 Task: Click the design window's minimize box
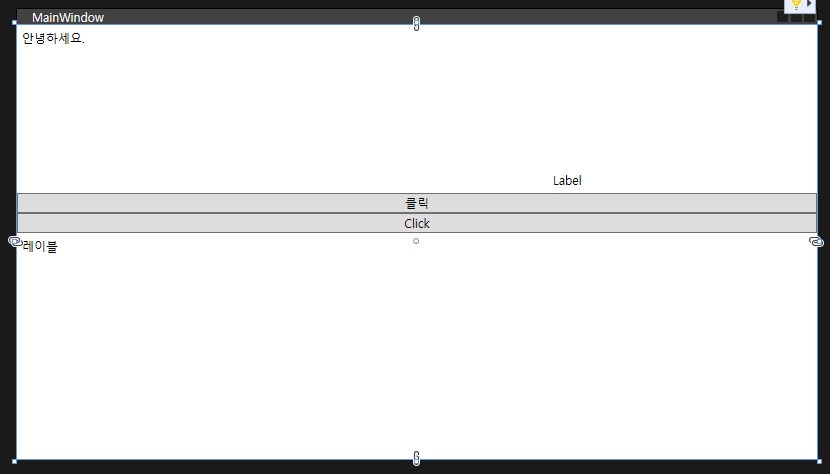pyautogui.click(x=783, y=17)
